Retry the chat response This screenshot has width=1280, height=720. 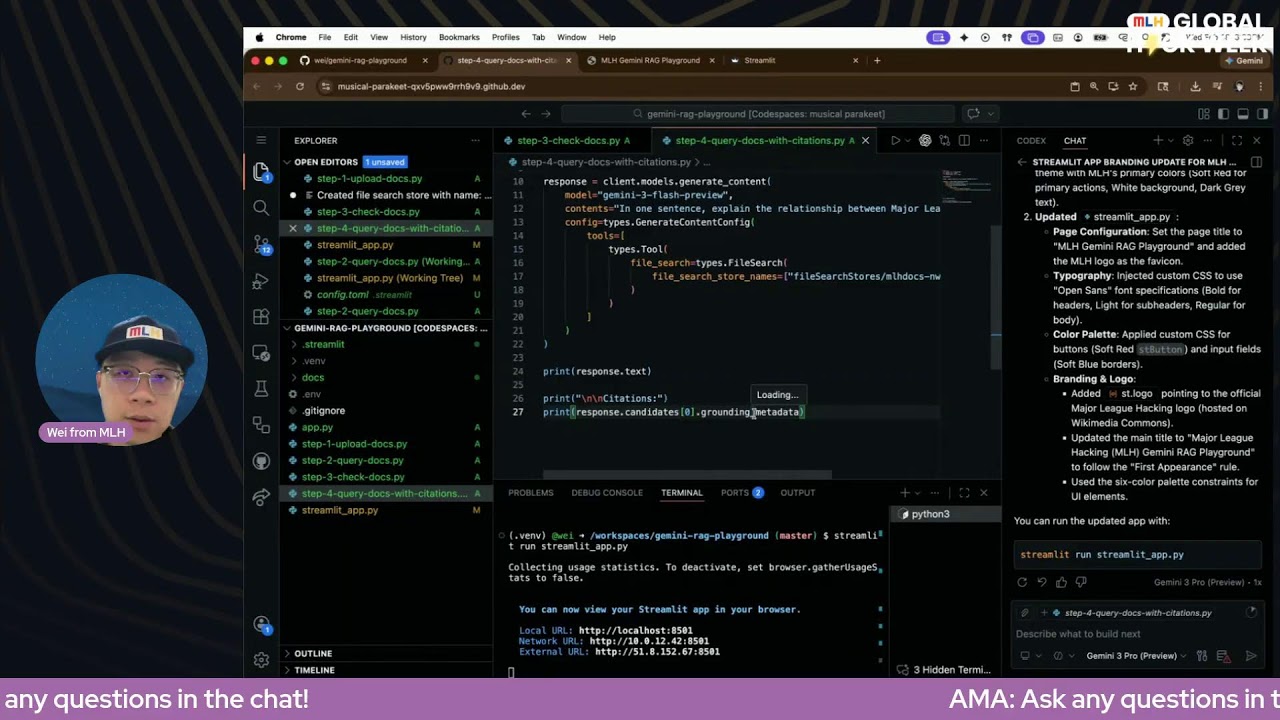coord(1022,582)
